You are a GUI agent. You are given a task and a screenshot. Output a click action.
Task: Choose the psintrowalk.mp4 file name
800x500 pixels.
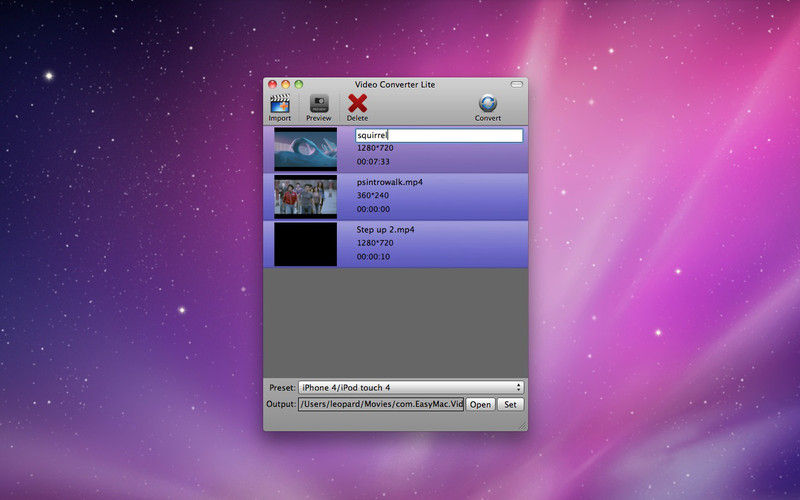click(x=391, y=183)
